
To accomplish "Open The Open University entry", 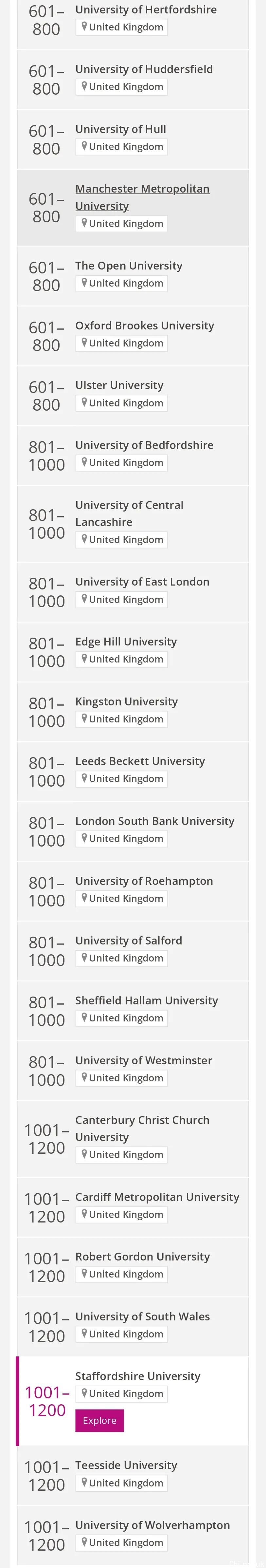I will coord(129,265).
